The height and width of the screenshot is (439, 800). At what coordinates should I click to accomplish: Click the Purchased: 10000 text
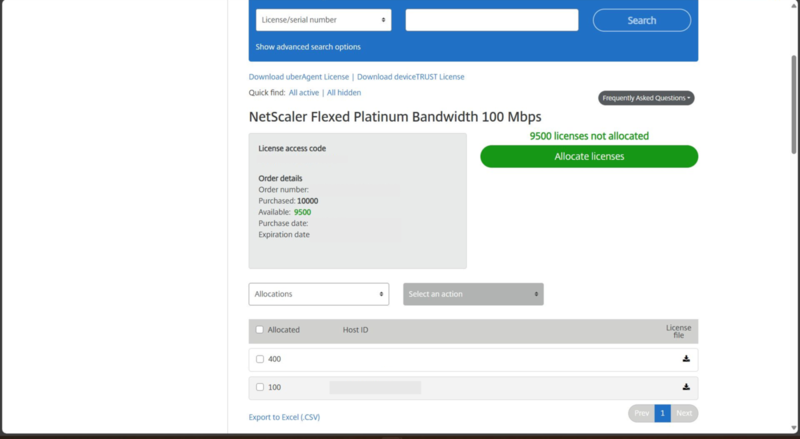288,201
